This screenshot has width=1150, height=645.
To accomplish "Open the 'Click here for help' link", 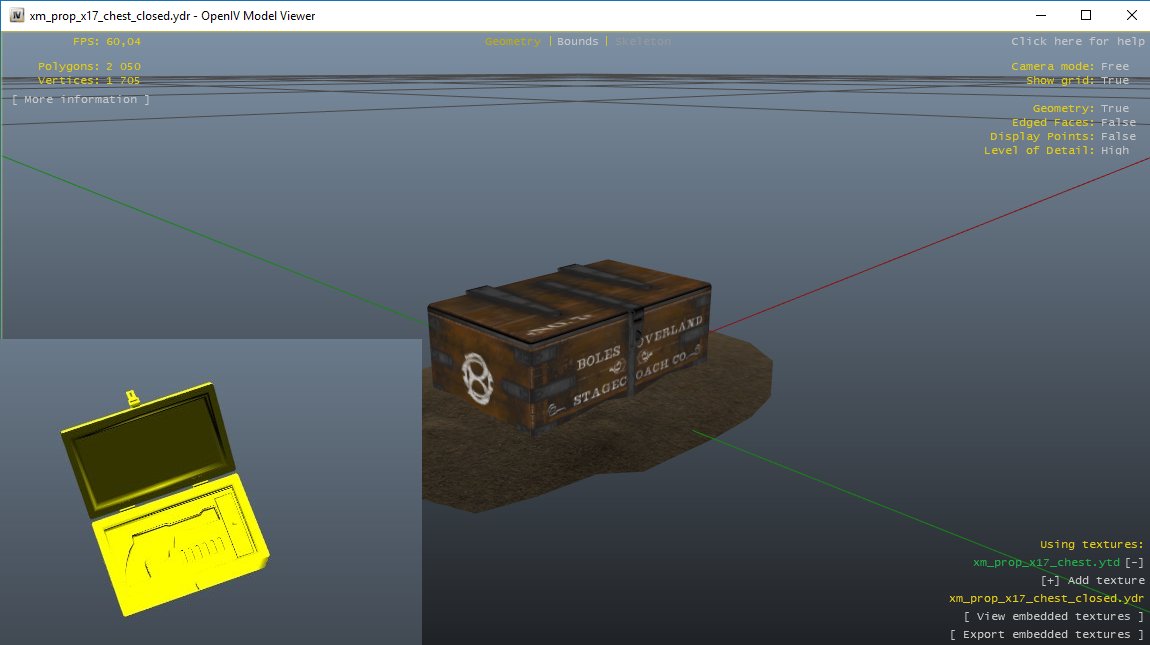I will tap(1077, 42).
